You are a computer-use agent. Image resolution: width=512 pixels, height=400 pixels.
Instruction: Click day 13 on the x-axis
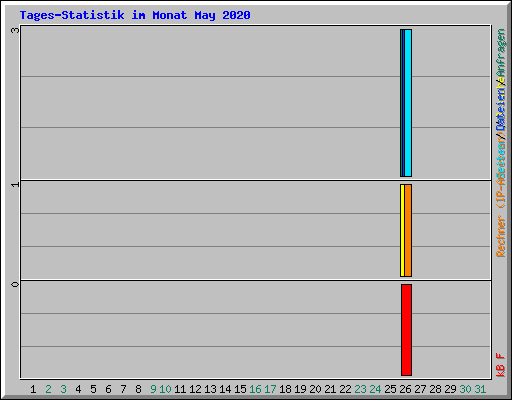[x=210, y=389]
